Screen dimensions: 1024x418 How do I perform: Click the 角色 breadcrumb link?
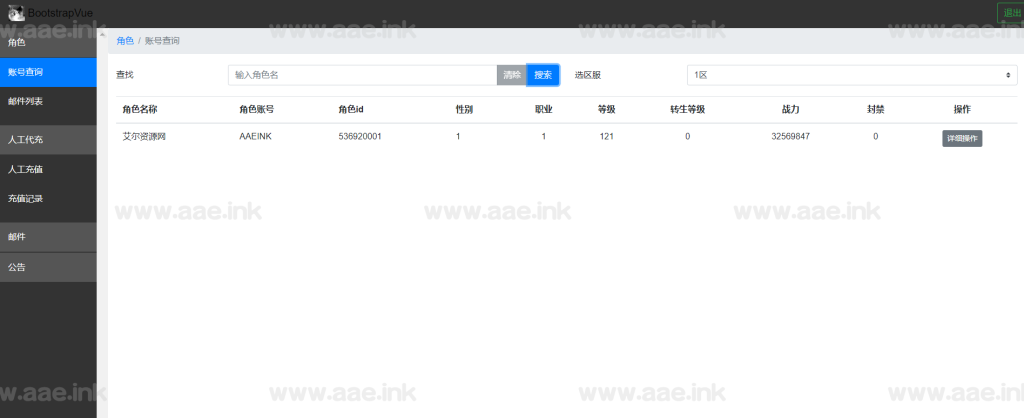point(125,41)
